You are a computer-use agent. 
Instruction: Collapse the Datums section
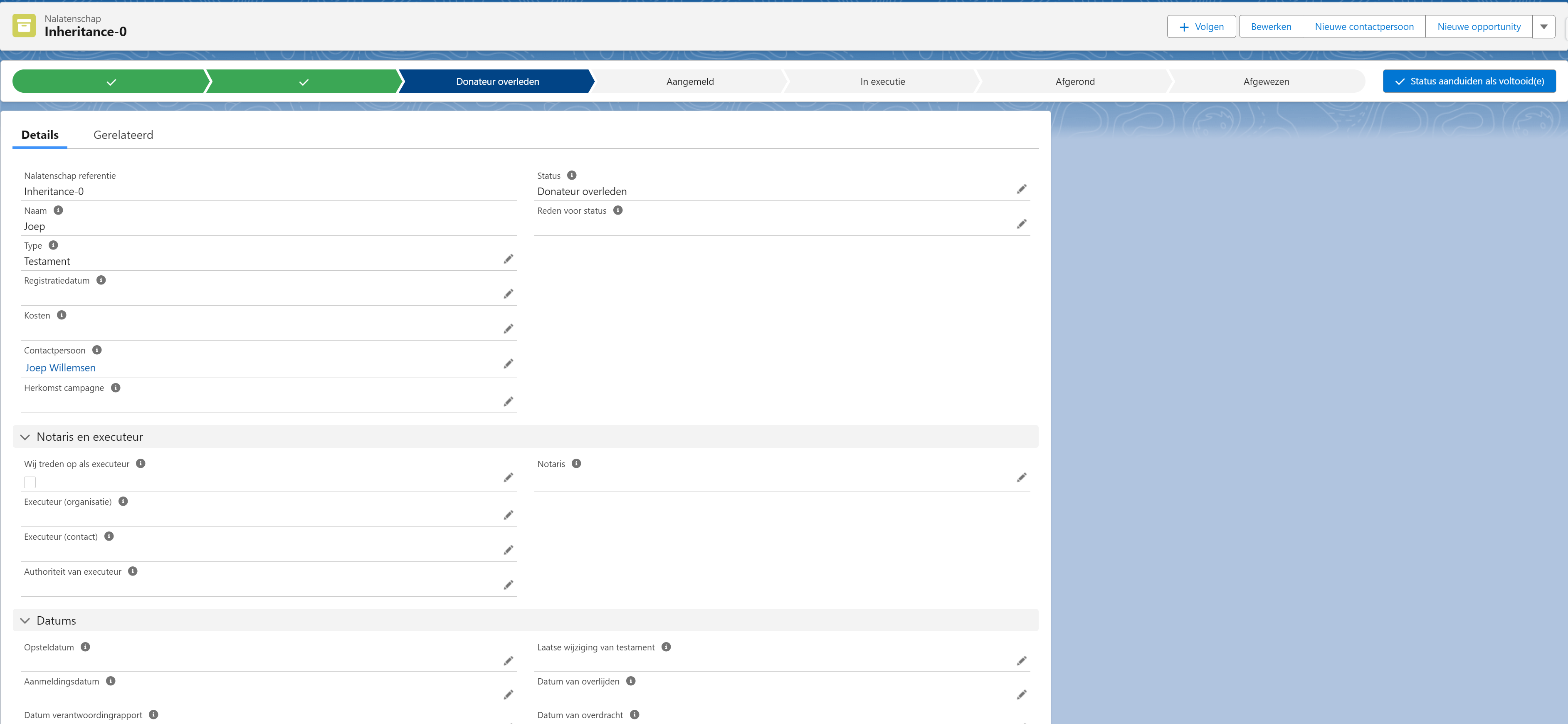coord(25,621)
